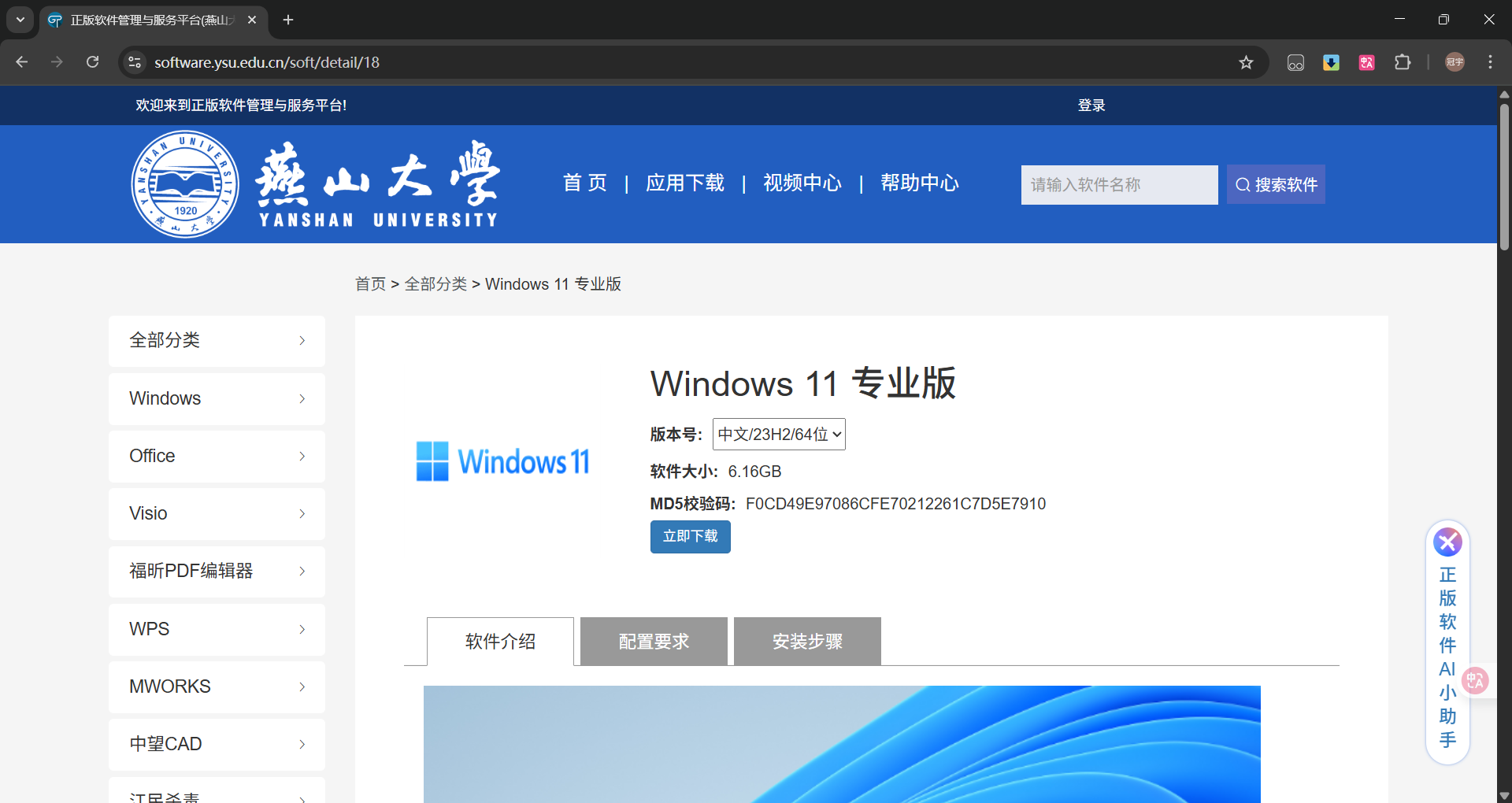The image size is (1512, 803).
Task: Open the Extensions puzzle icon
Action: [1403, 62]
